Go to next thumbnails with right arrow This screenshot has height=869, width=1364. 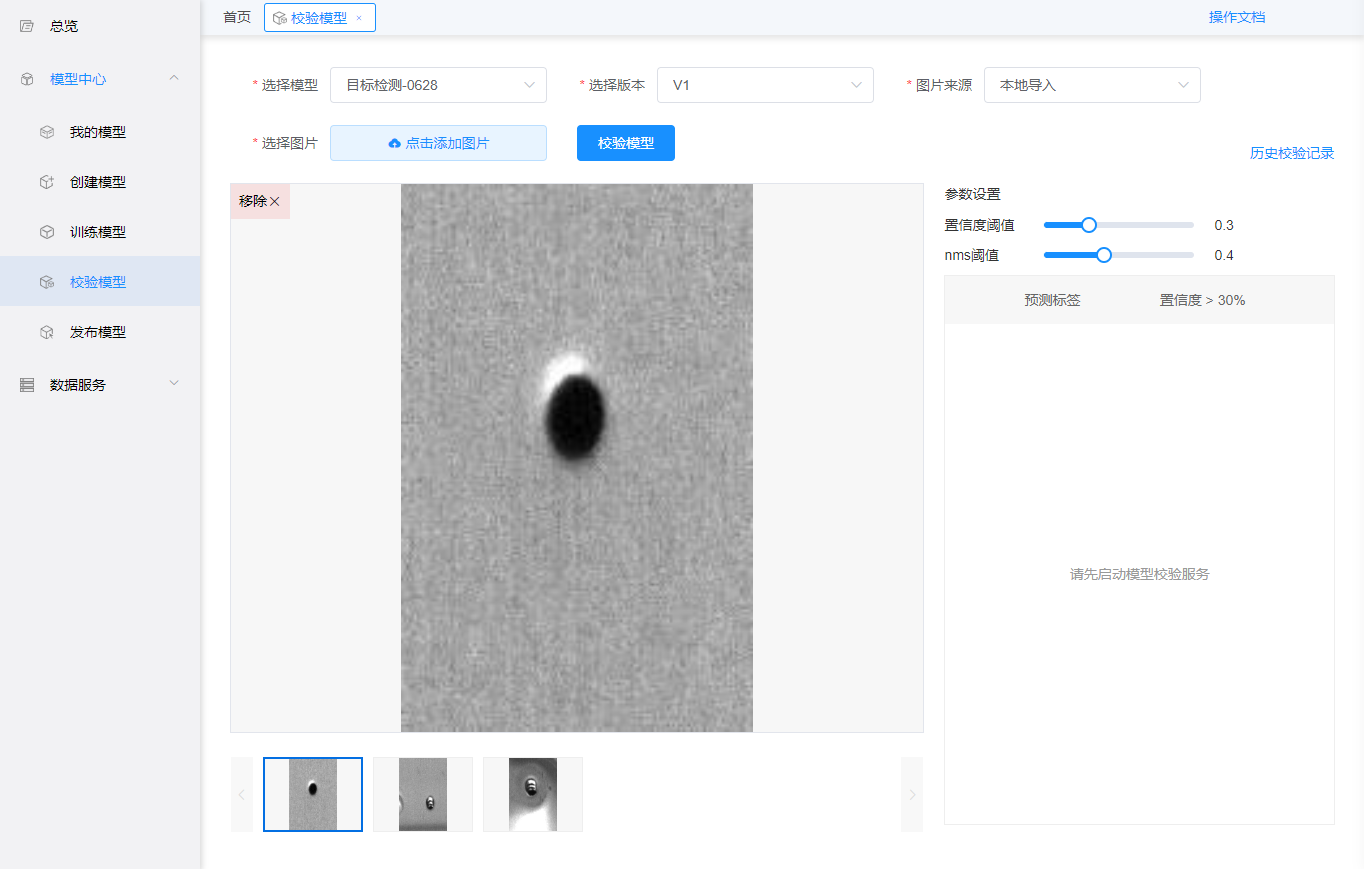912,795
